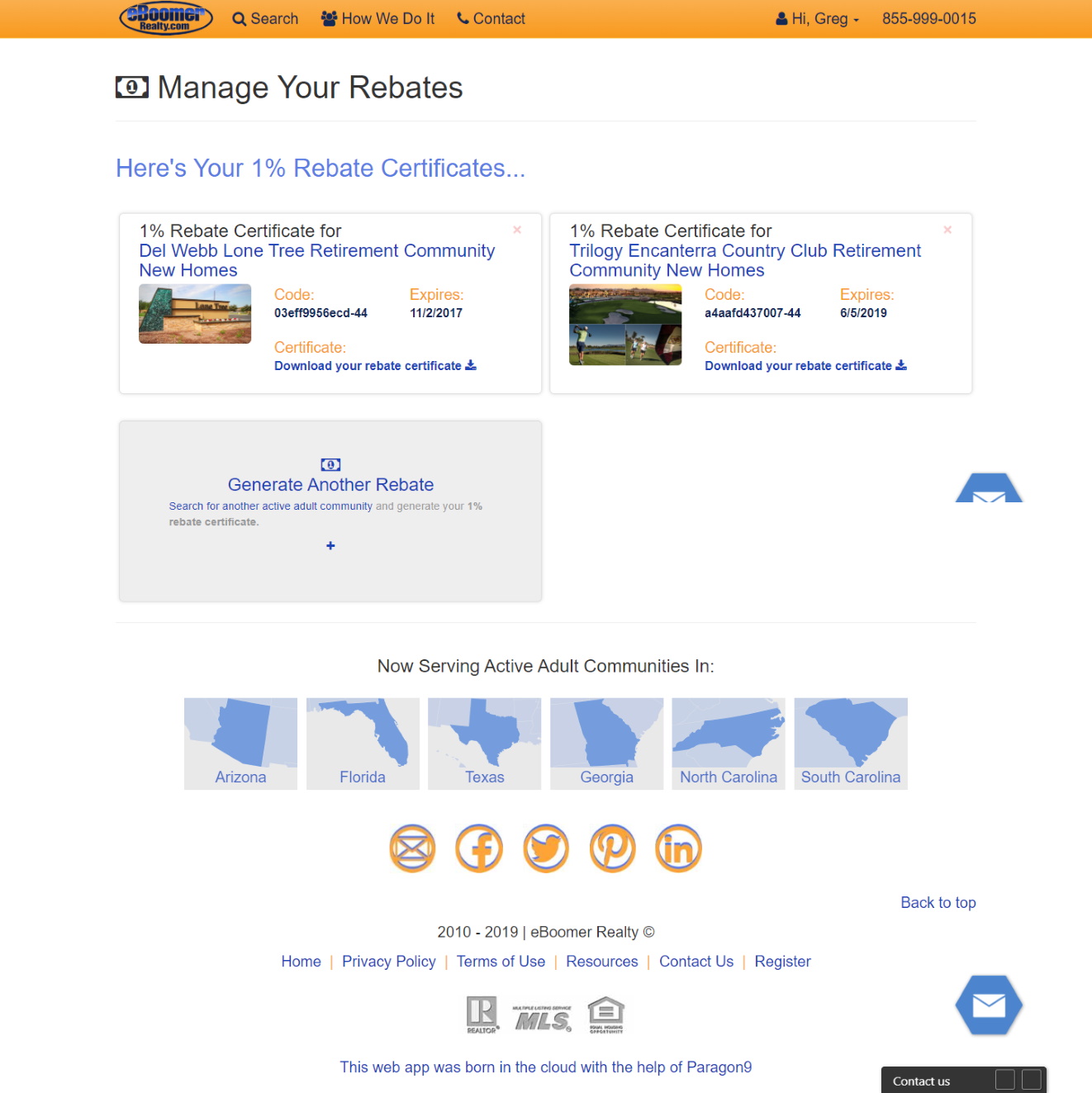Click the Back to top link
This screenshot has height=1093, width=1092.
[x=938, y=903]
